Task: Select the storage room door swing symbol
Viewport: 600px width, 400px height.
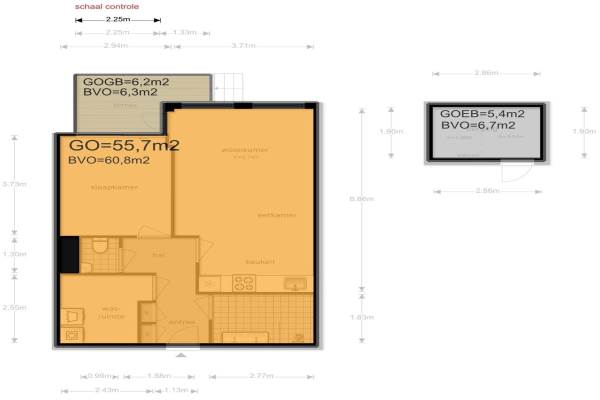Action: pyautogui.click(x=512, y=177)
